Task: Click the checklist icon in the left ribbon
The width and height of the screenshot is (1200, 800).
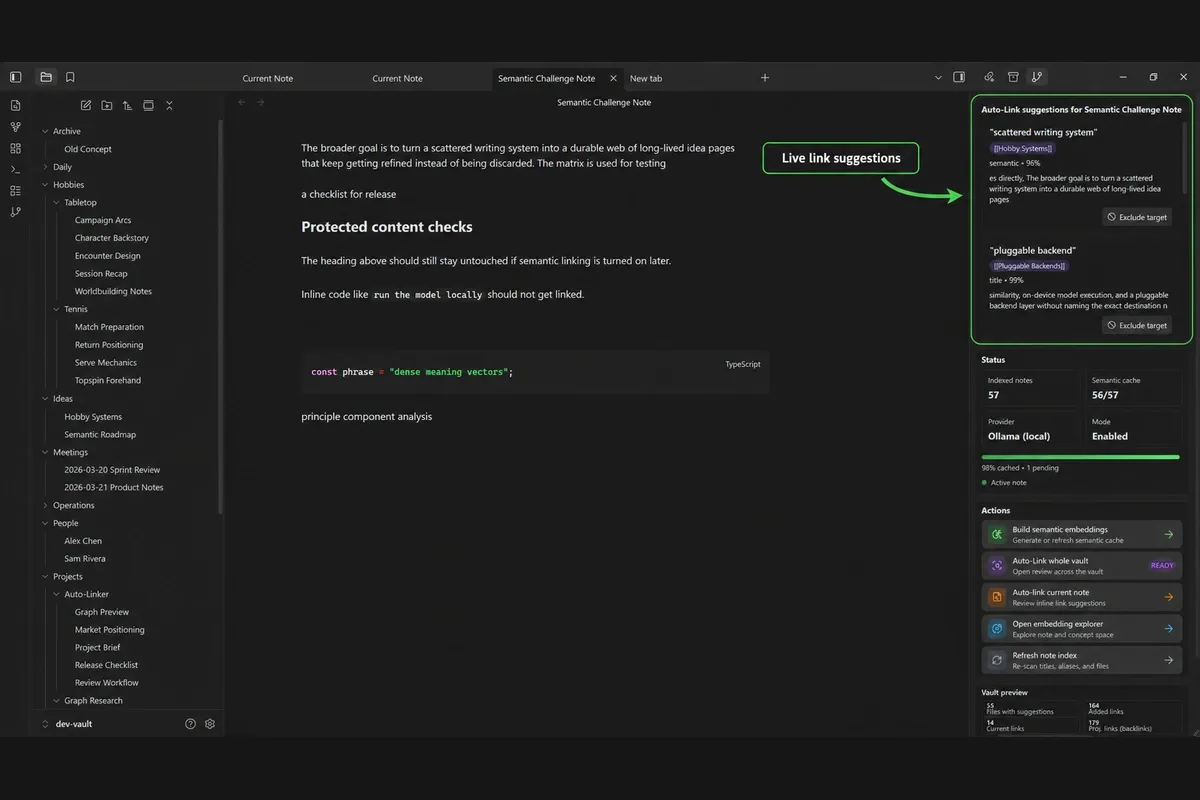Action: tap(15, 190)
